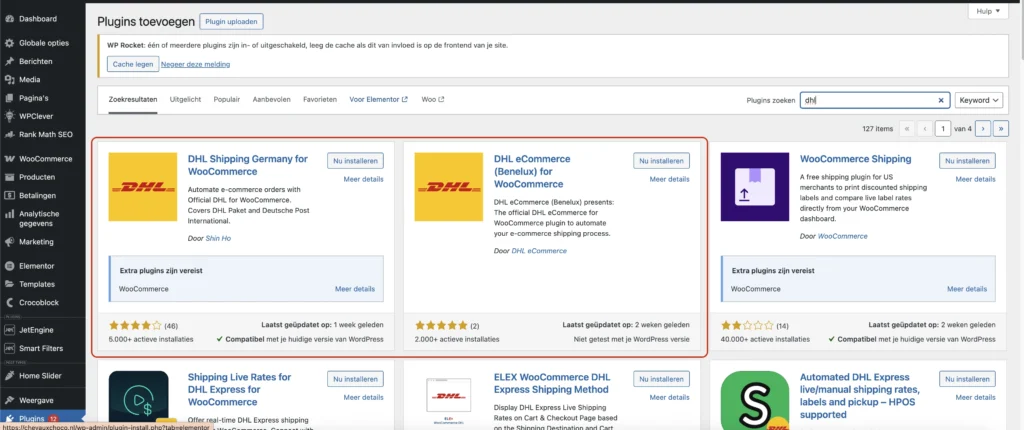
Task: Install Shipping Live Rates for DHL Express
Action: tap(355, 379)
